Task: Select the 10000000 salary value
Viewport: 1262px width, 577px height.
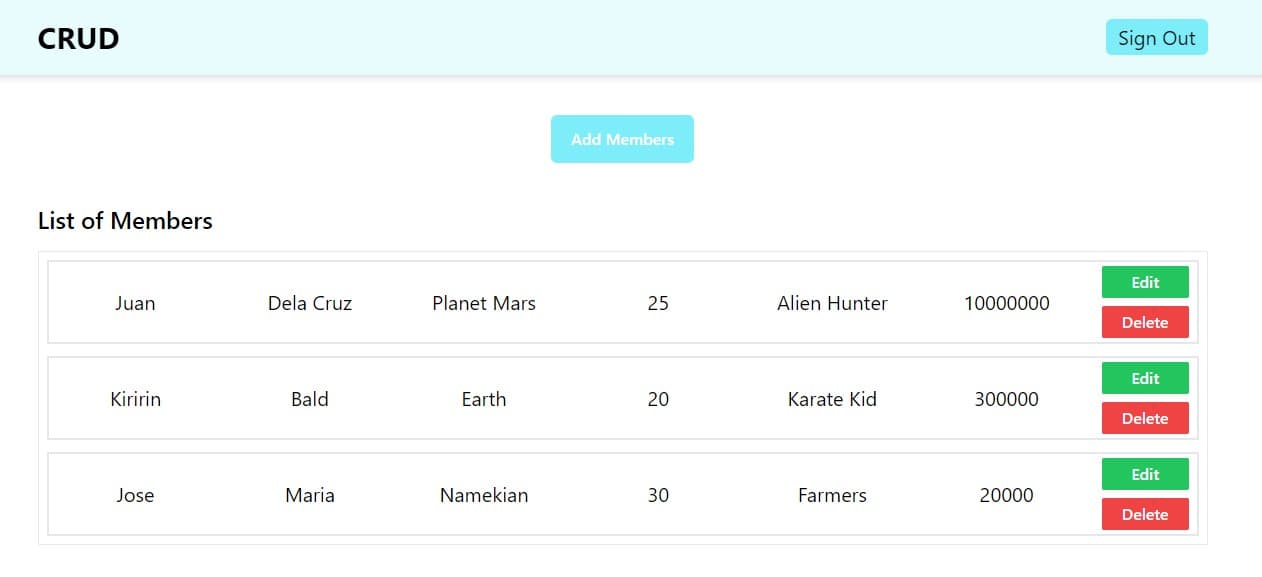Action: tap(1007, 303)
